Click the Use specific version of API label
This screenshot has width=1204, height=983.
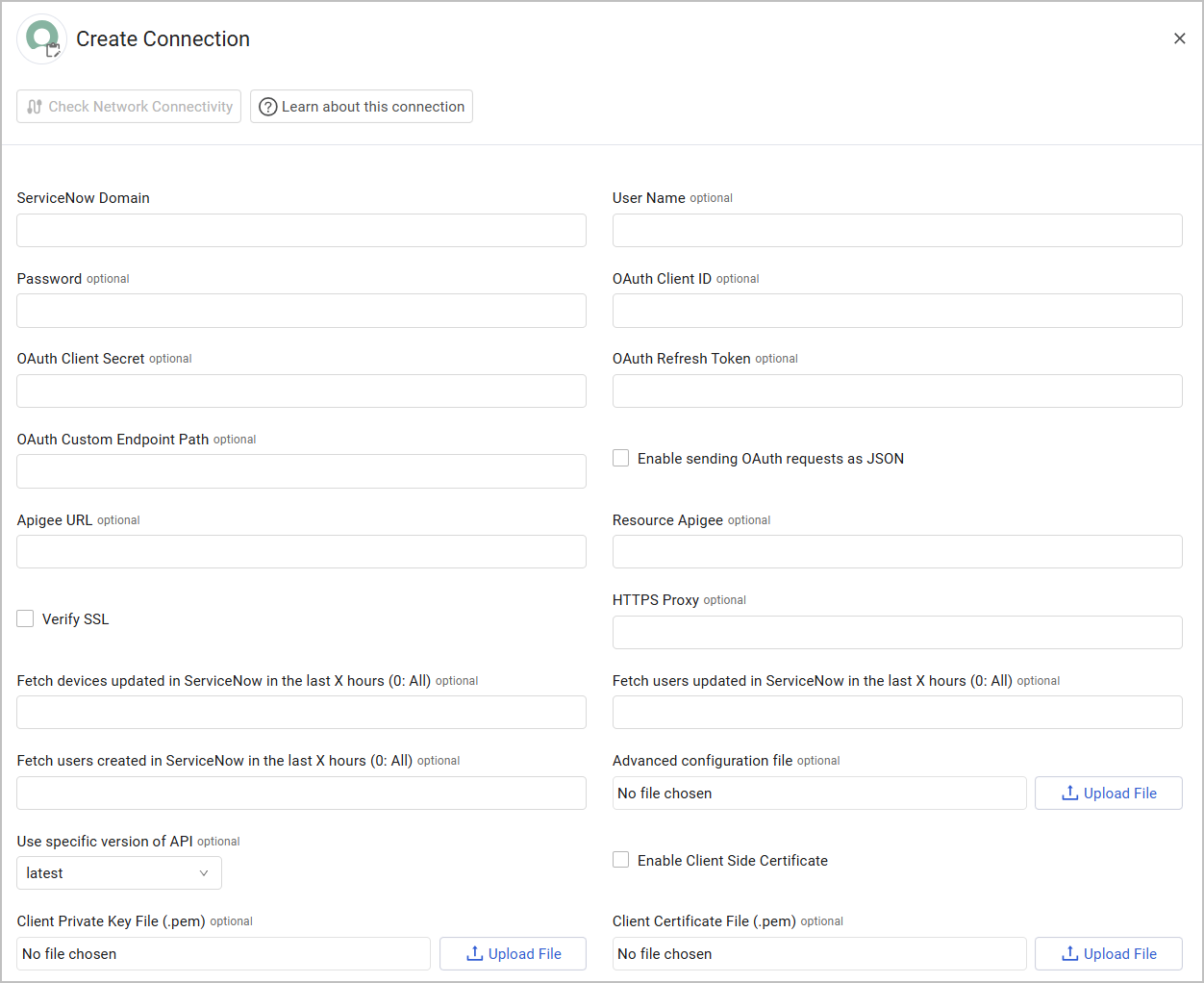click(x=105, y=842)
